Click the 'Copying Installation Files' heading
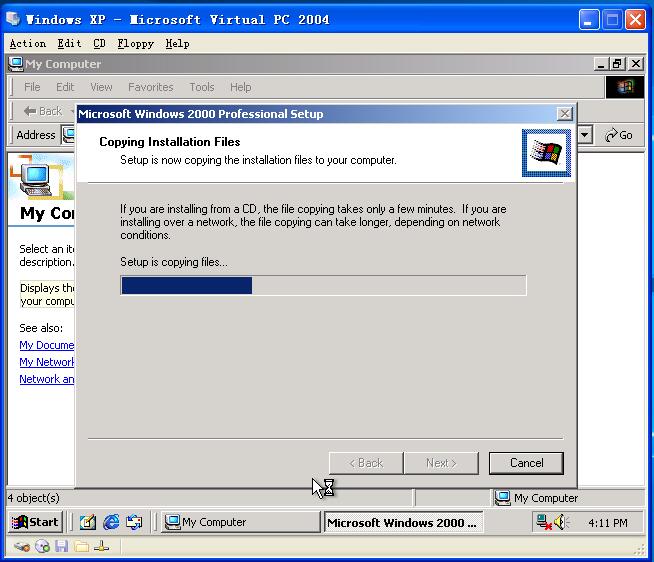Screen dimensions: 654x562 click(x=169, y=142)
